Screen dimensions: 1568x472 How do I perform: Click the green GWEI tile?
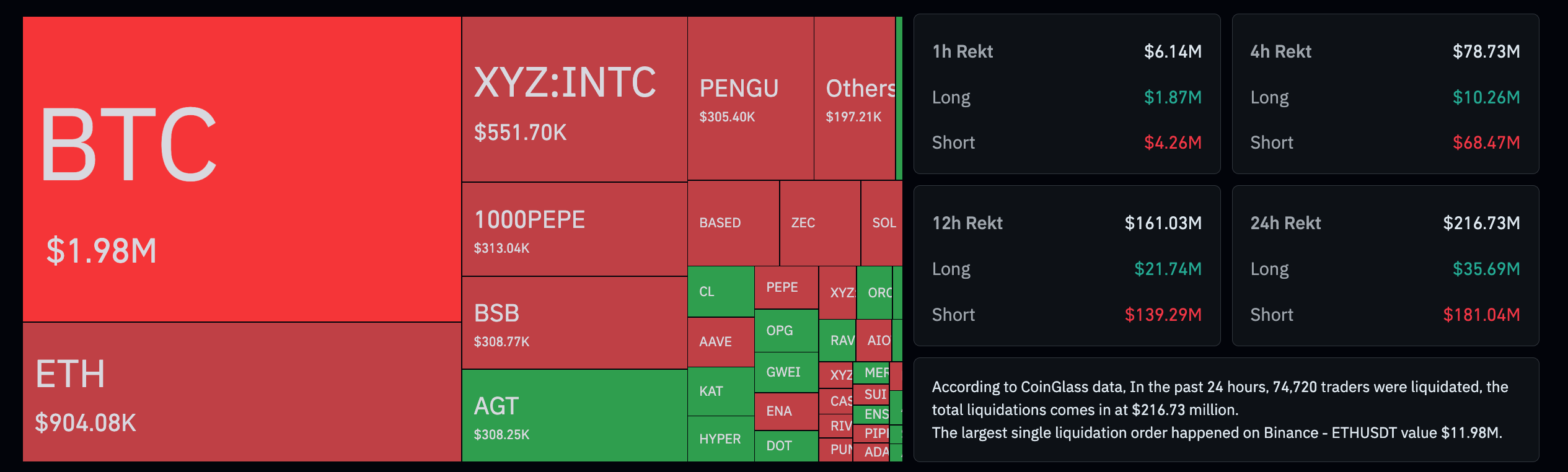coord(785,372)
